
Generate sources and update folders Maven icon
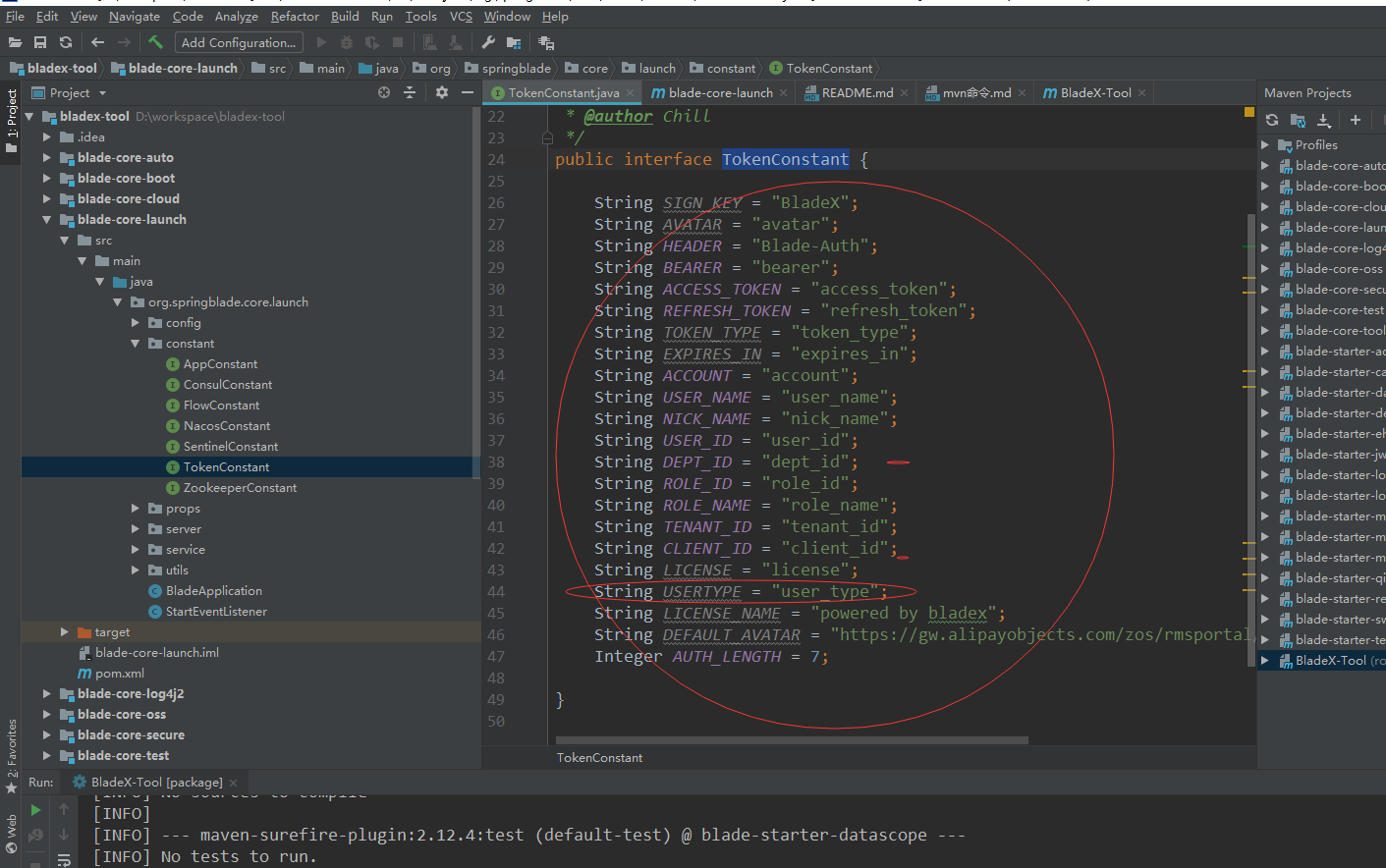coord(1298,120)
